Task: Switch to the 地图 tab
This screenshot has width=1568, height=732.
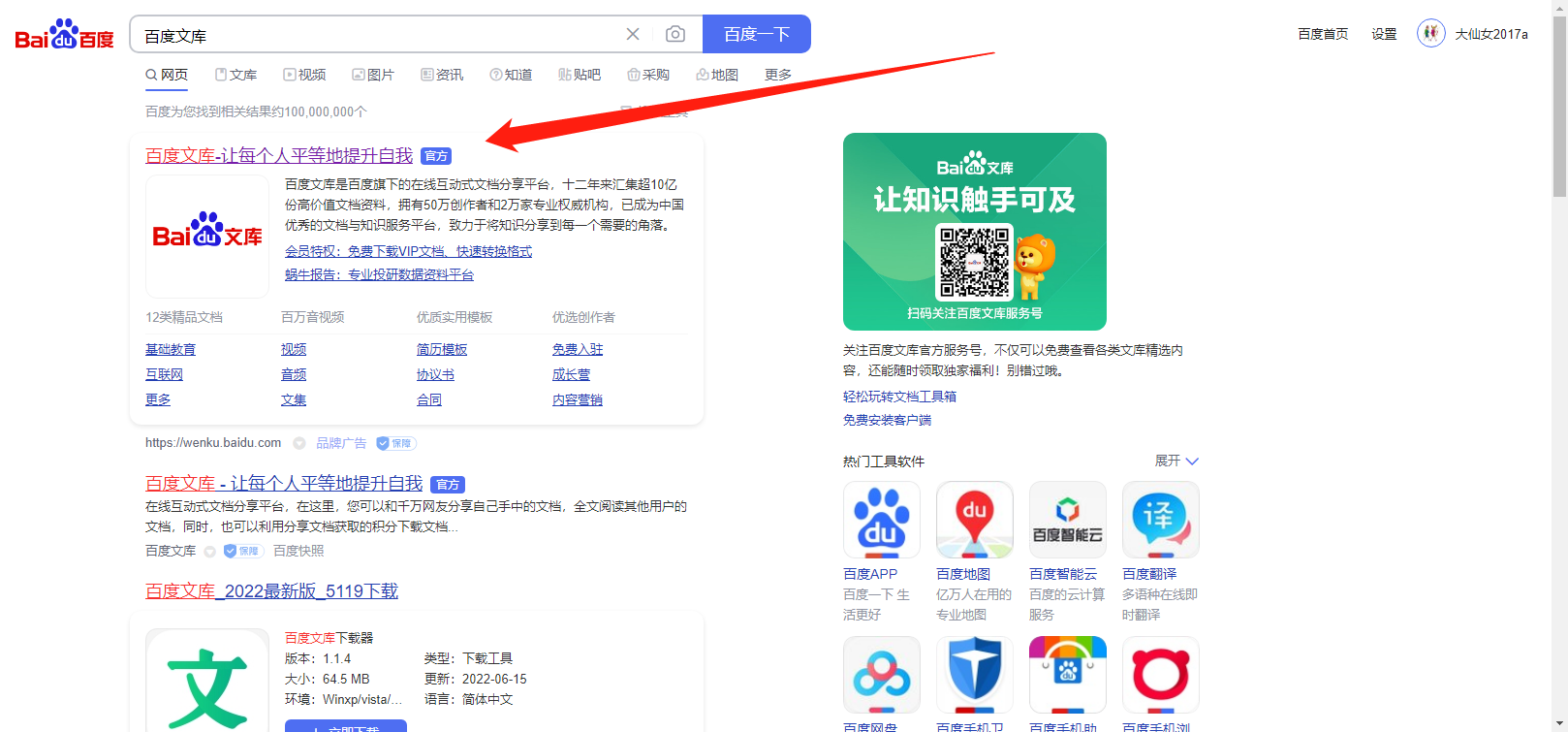Action: [x=717, y=75]
